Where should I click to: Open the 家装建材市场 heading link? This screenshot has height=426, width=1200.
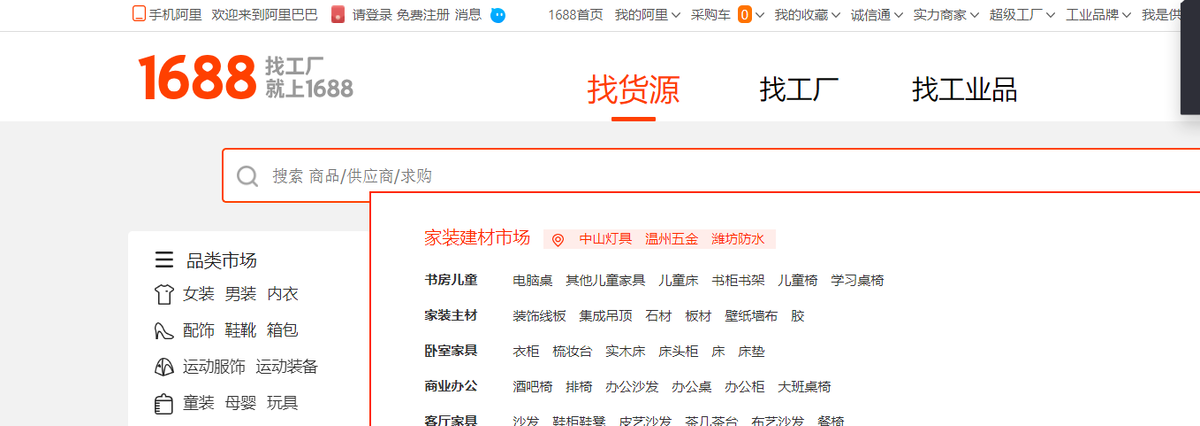click(477, 238)
